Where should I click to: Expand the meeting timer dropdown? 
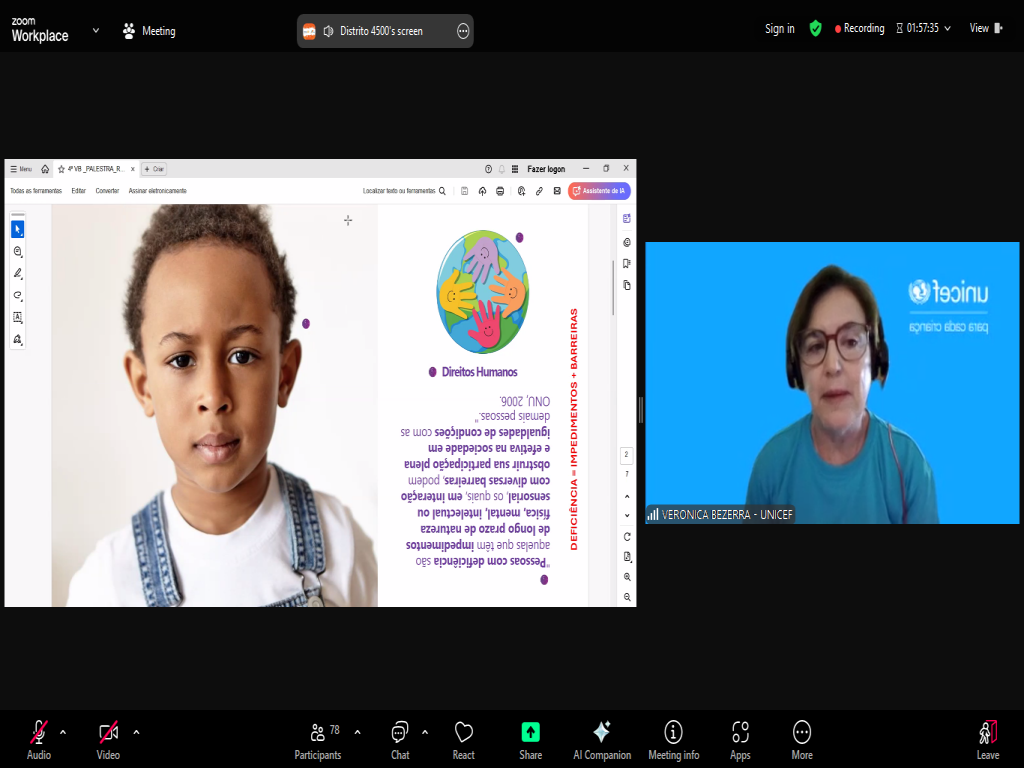coord(947,29)
